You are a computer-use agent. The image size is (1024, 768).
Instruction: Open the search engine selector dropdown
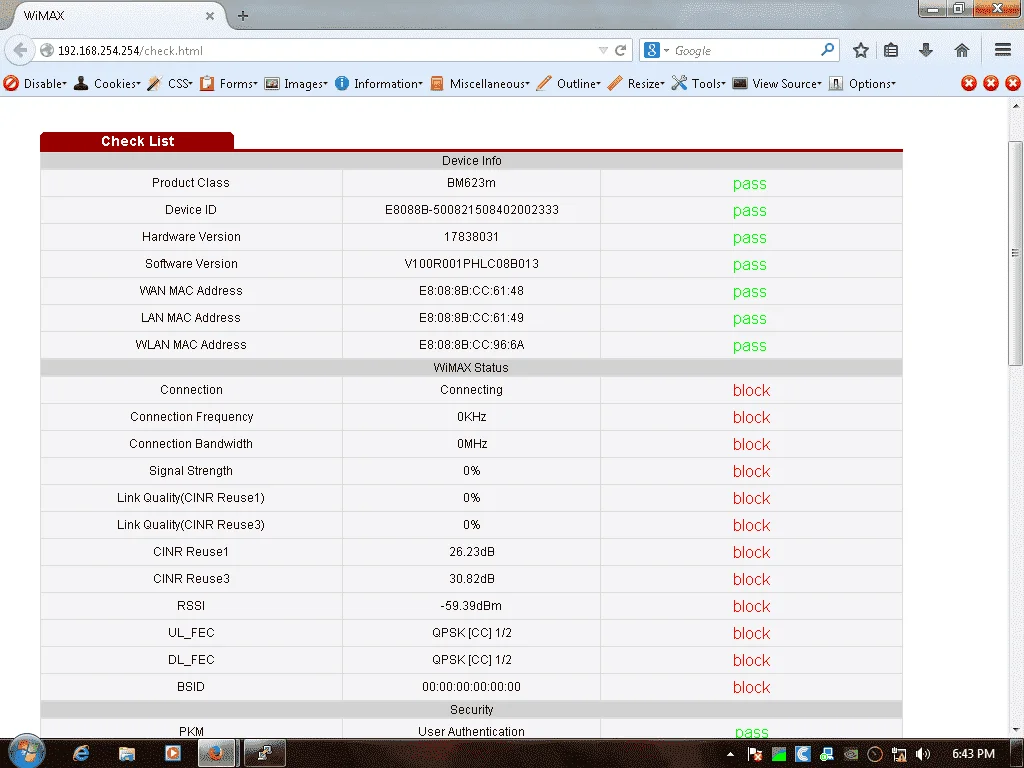point(656,50)
